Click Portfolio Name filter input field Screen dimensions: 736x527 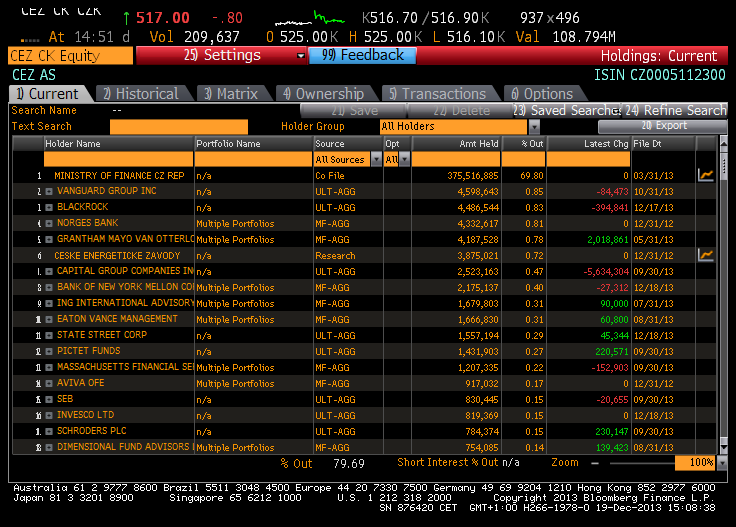[253, 160]
